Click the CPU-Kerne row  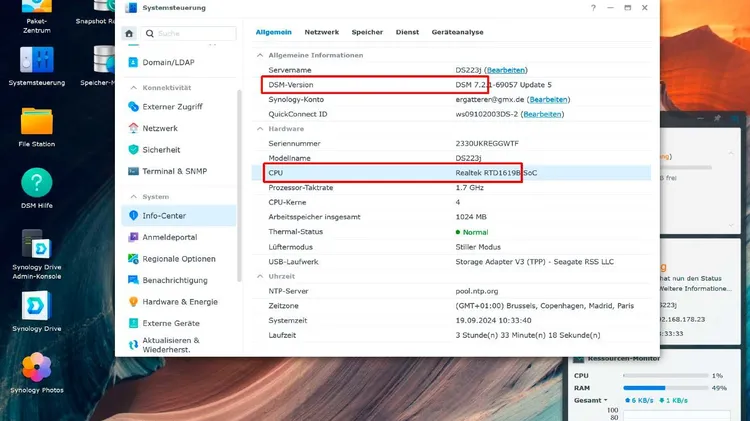pyautogui.click(x=451, y=202)
